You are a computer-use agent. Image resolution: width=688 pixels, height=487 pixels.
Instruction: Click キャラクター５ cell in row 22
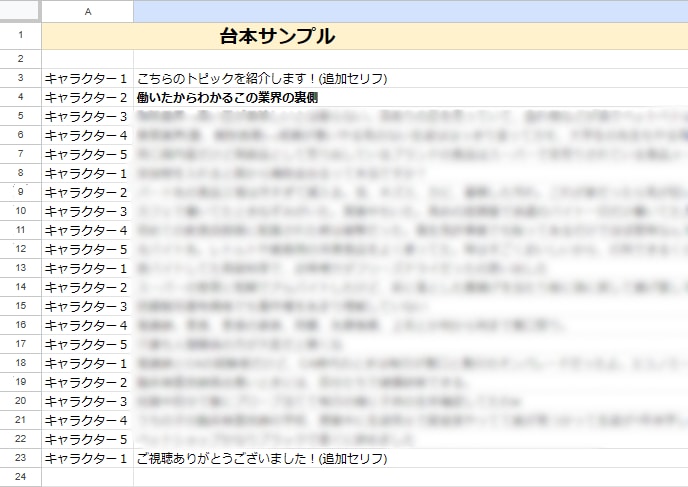pos(88,439)
